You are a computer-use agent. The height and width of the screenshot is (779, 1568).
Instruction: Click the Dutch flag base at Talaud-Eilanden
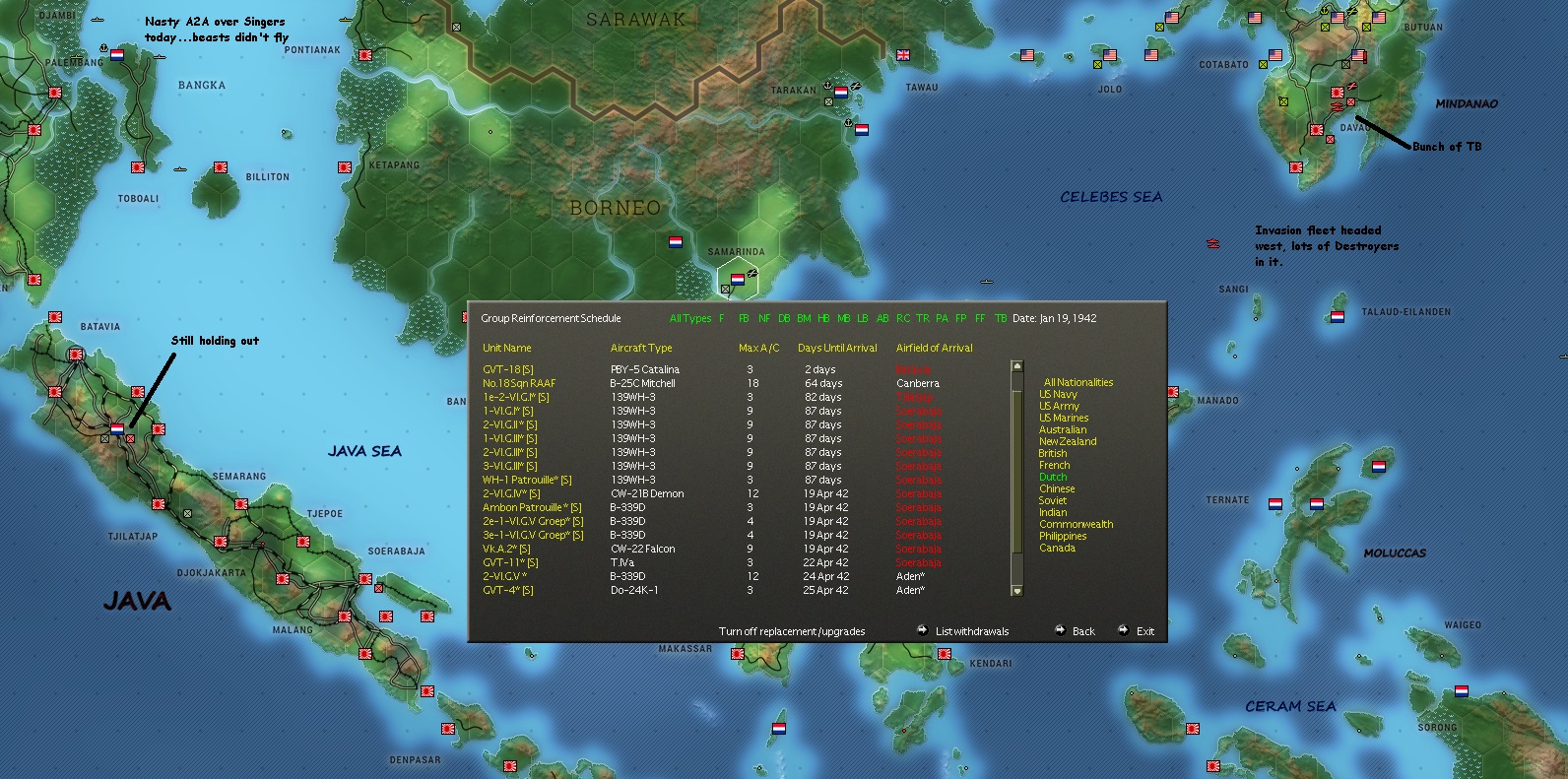pyautogui.click(x=1337, y=317)
